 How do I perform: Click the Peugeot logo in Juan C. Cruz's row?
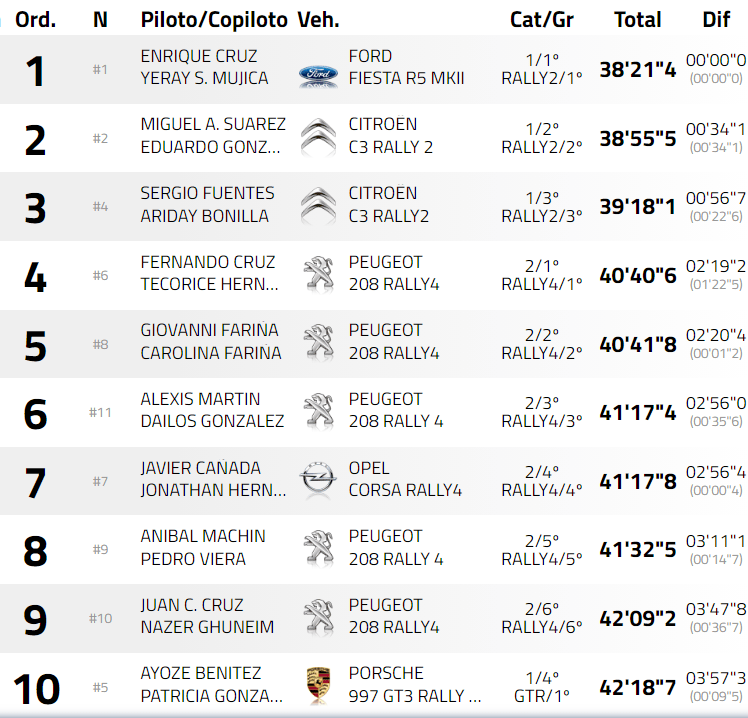pos(318,617)
